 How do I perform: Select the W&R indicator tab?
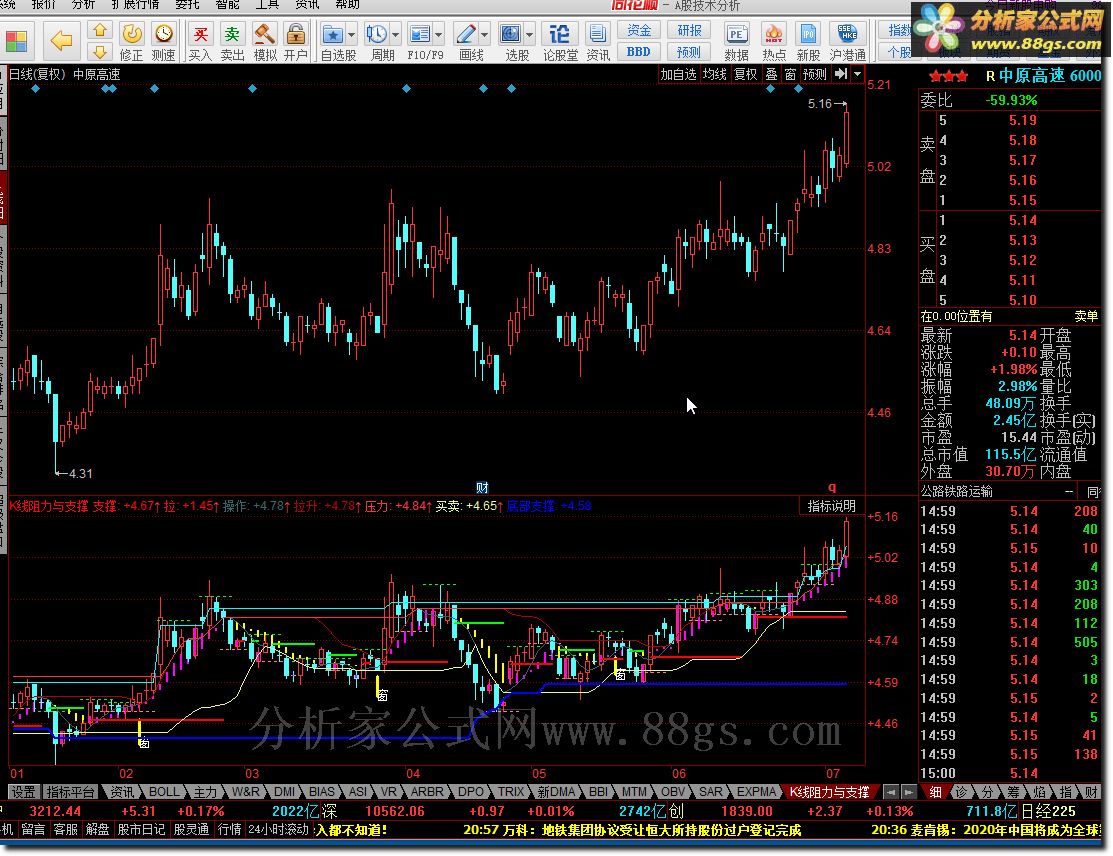246,791
